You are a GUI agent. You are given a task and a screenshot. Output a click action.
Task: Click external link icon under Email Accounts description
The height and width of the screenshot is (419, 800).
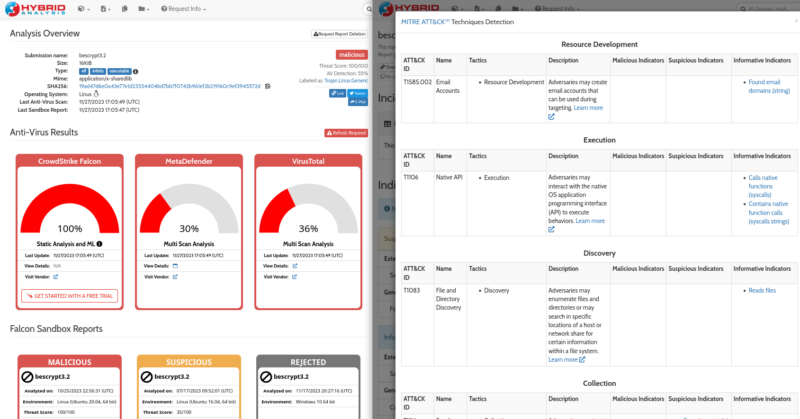click(552, 117)
